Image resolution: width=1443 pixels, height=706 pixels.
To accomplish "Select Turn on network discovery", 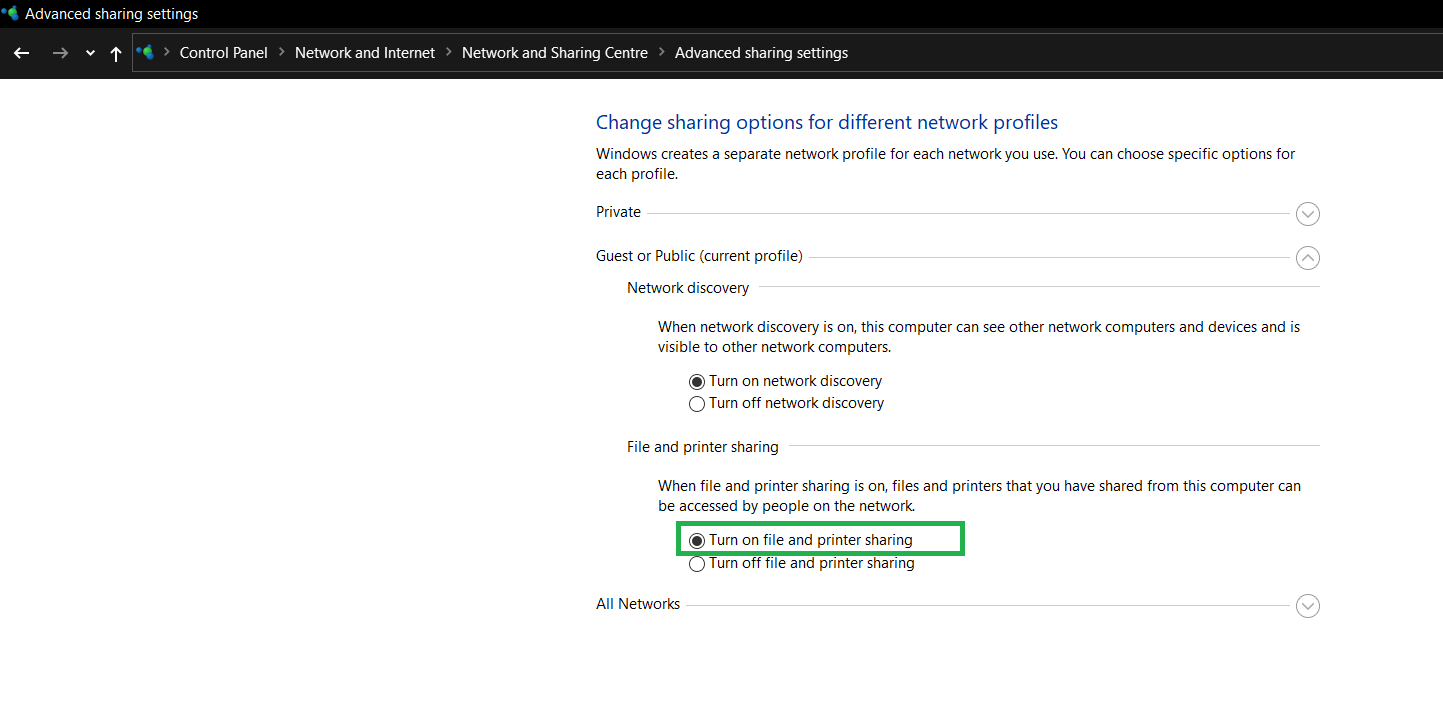I will [x=697, y=381].
